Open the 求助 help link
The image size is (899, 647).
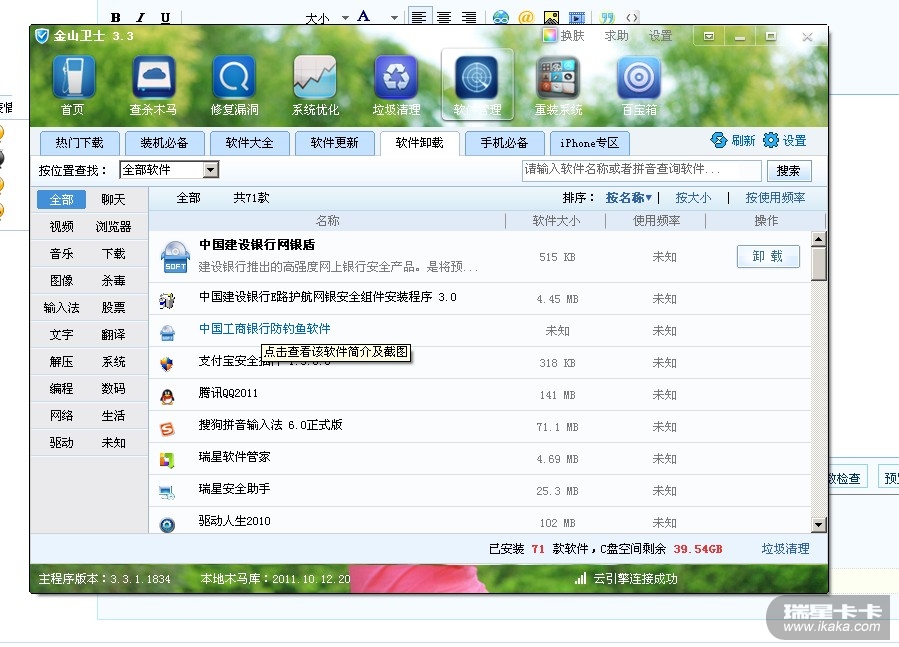[616, 36]
